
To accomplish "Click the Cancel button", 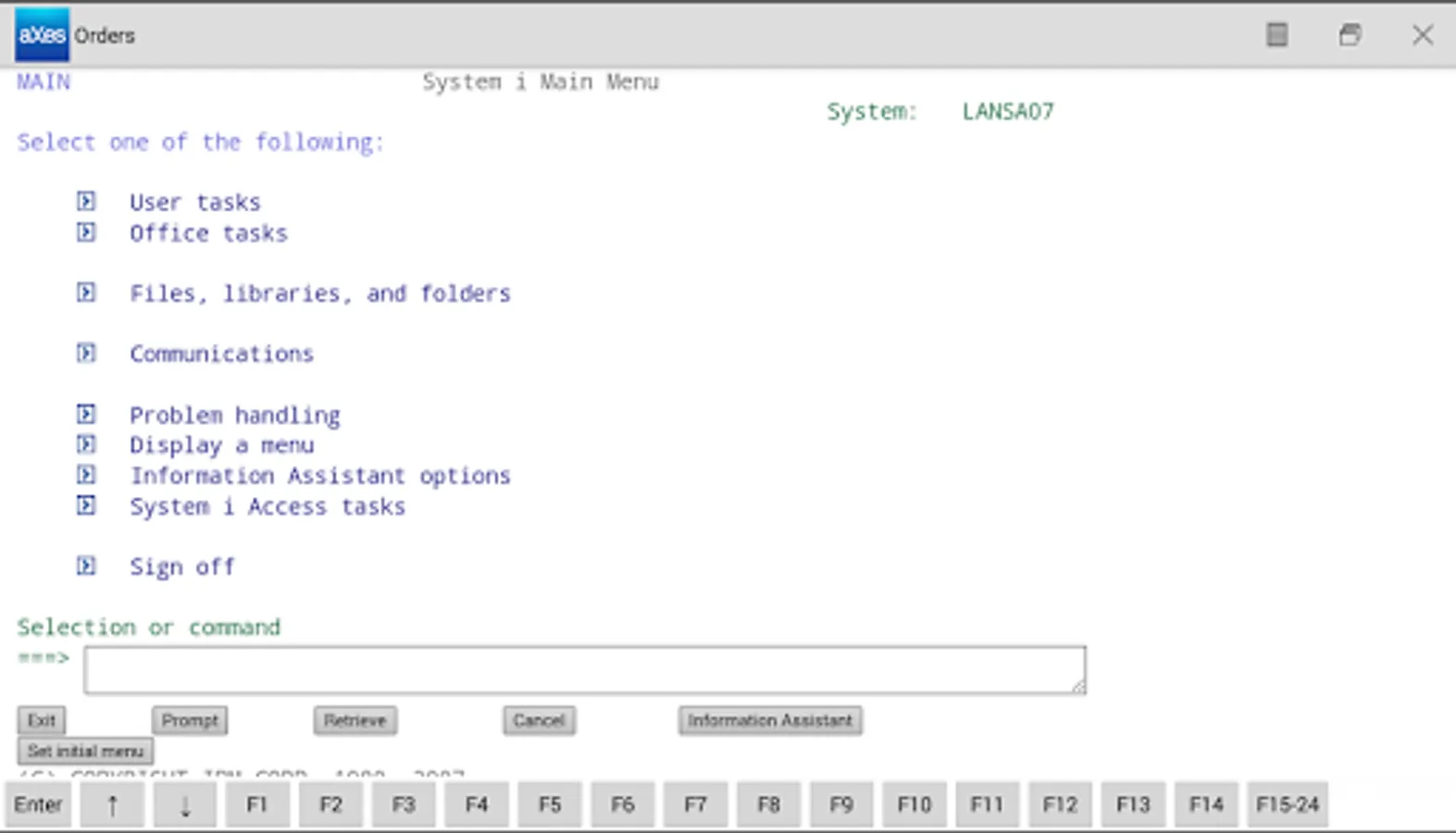I will [x=539, y=720].
